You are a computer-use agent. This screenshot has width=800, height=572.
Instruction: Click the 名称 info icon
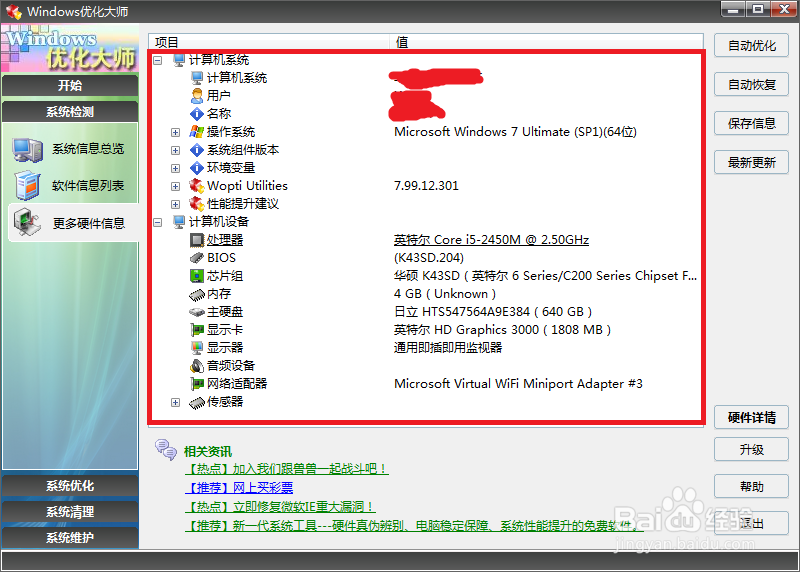(197, 114)
